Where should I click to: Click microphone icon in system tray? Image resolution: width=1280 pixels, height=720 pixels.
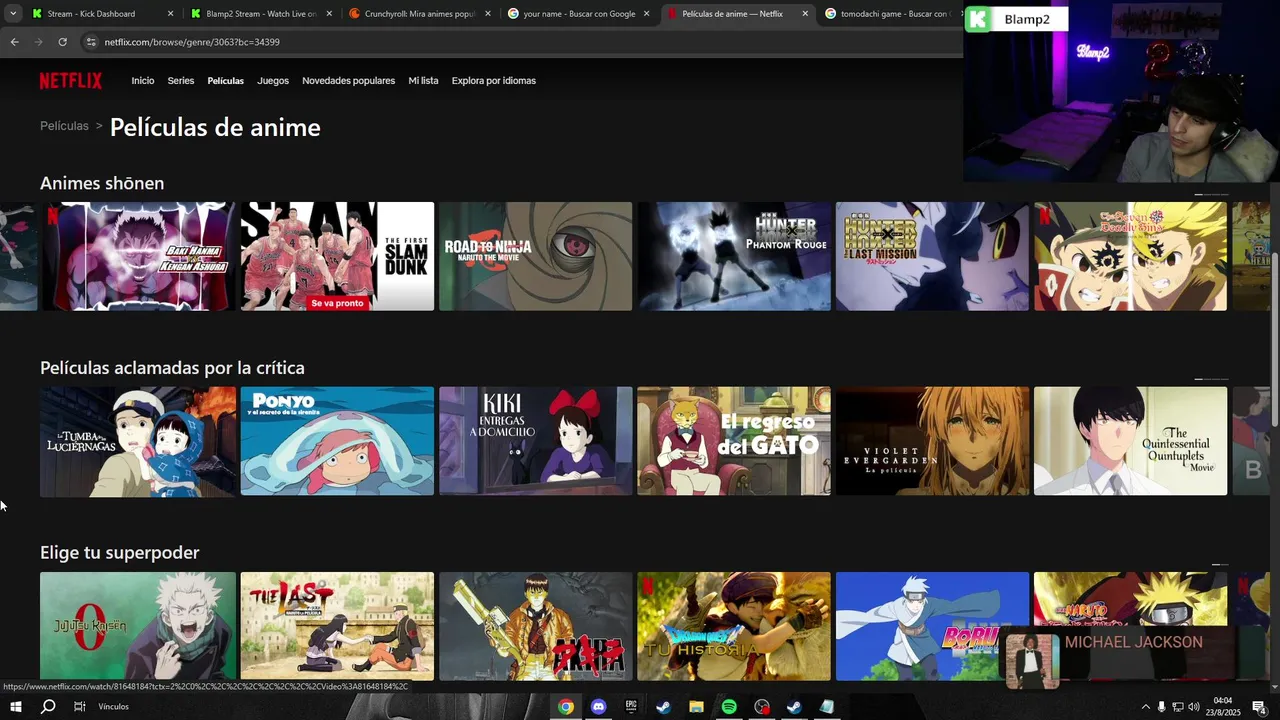tap(1161, 707)
